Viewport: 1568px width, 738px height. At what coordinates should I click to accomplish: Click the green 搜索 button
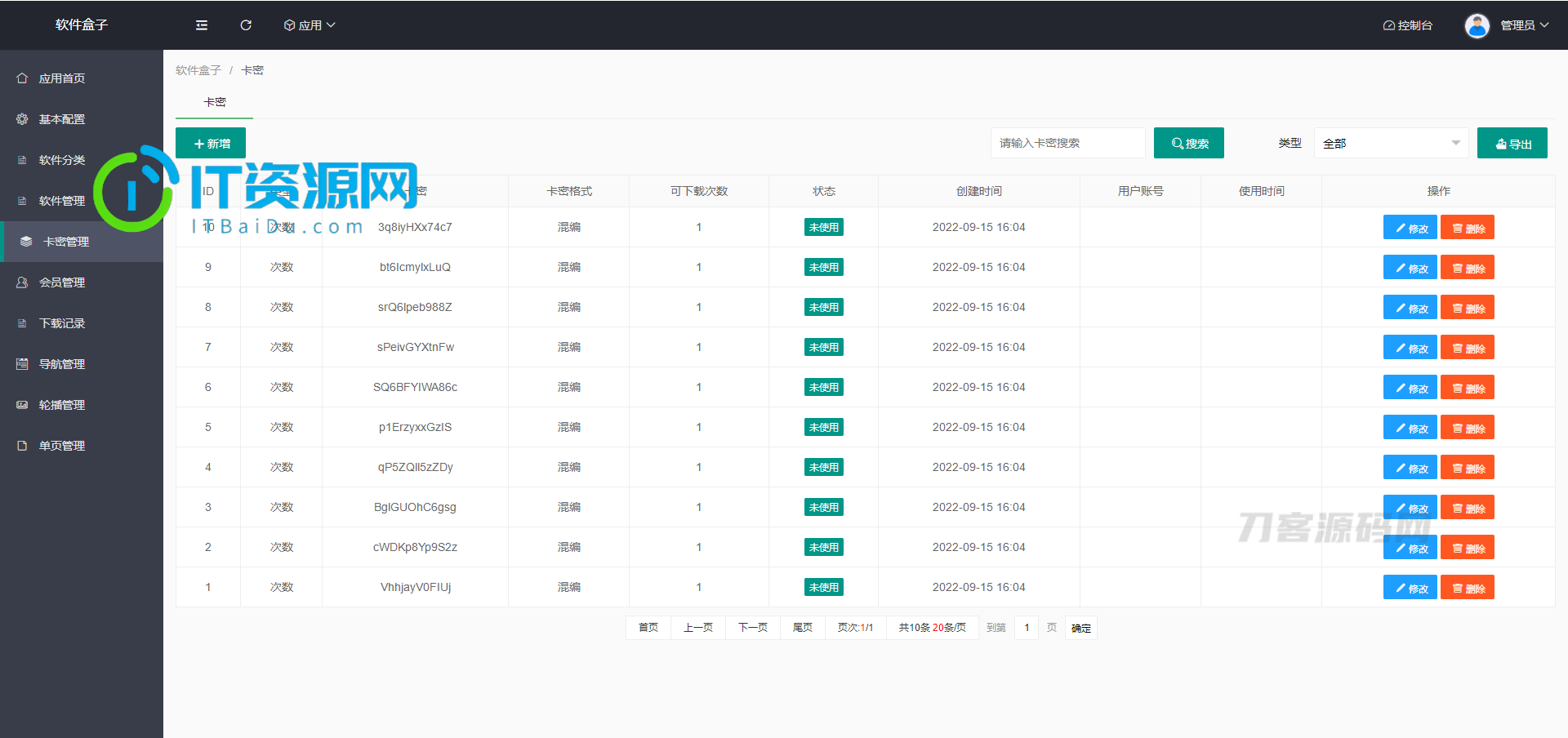click(x=1189, y=143)
